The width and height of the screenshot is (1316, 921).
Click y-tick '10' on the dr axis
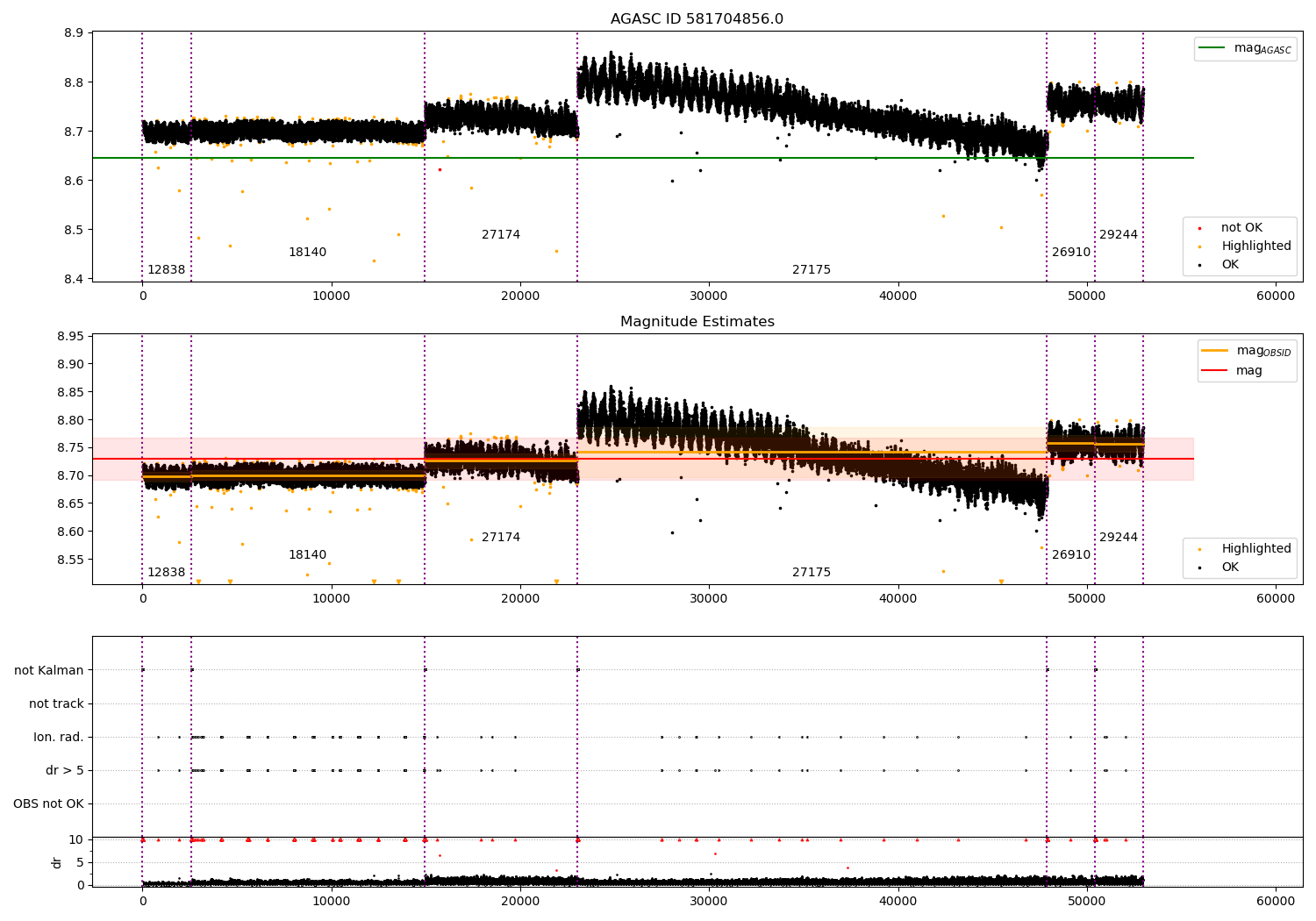[x=76, y=839]
